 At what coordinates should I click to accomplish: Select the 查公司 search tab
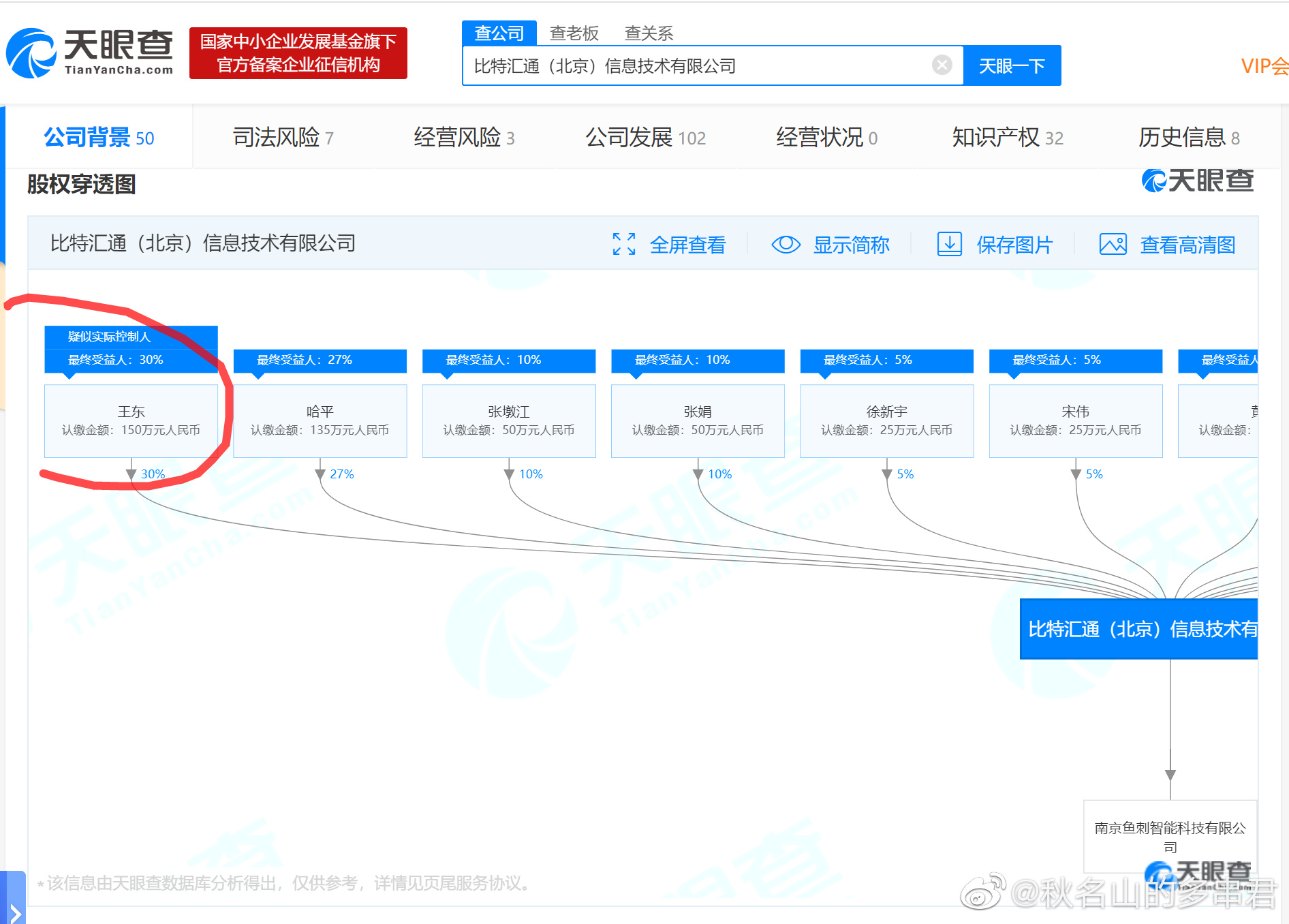coord(499,33)
